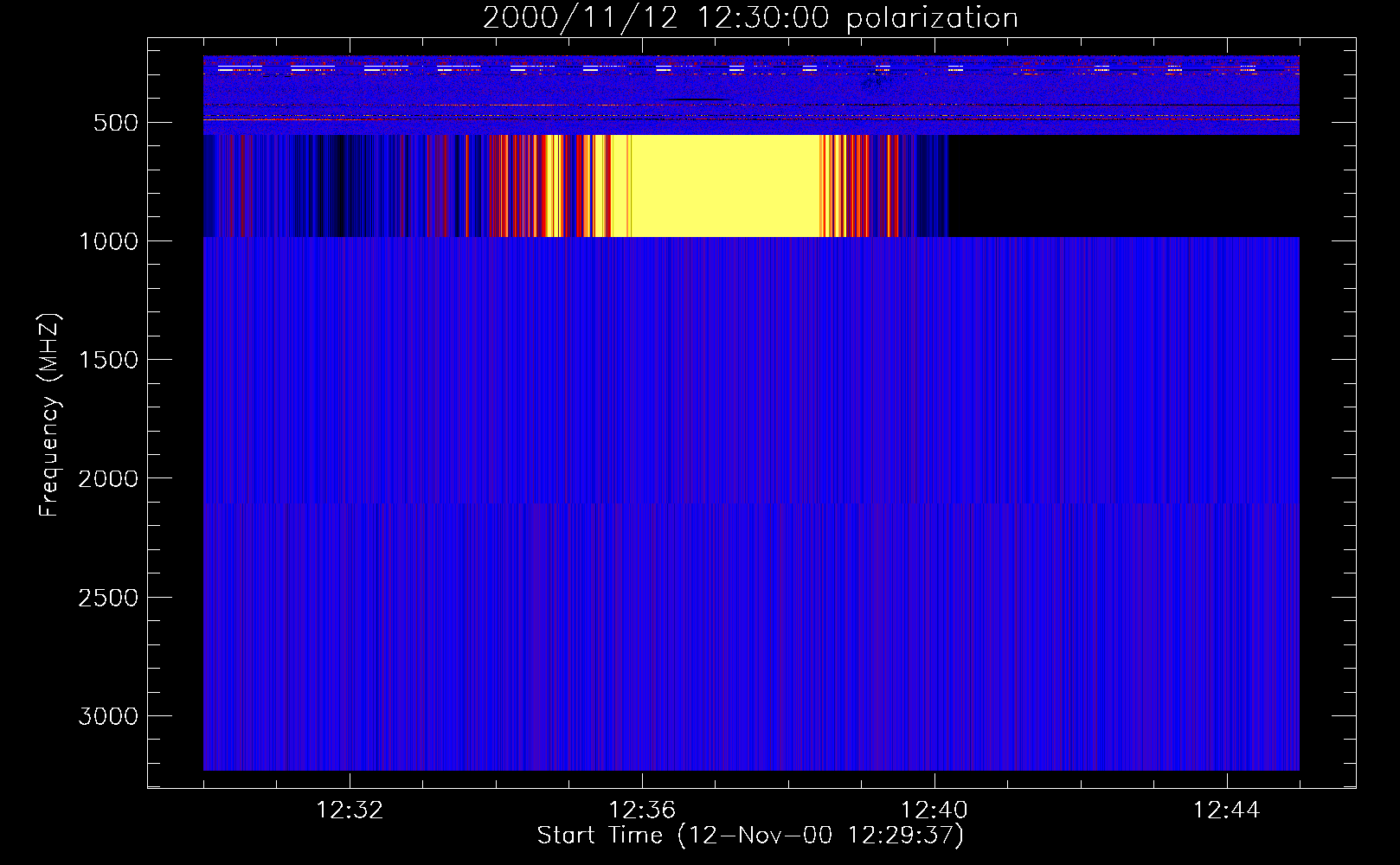Viewport: 1400px width, 865px height.
Task: Click the 12:36 time tick label
Action: click(642, 811)
